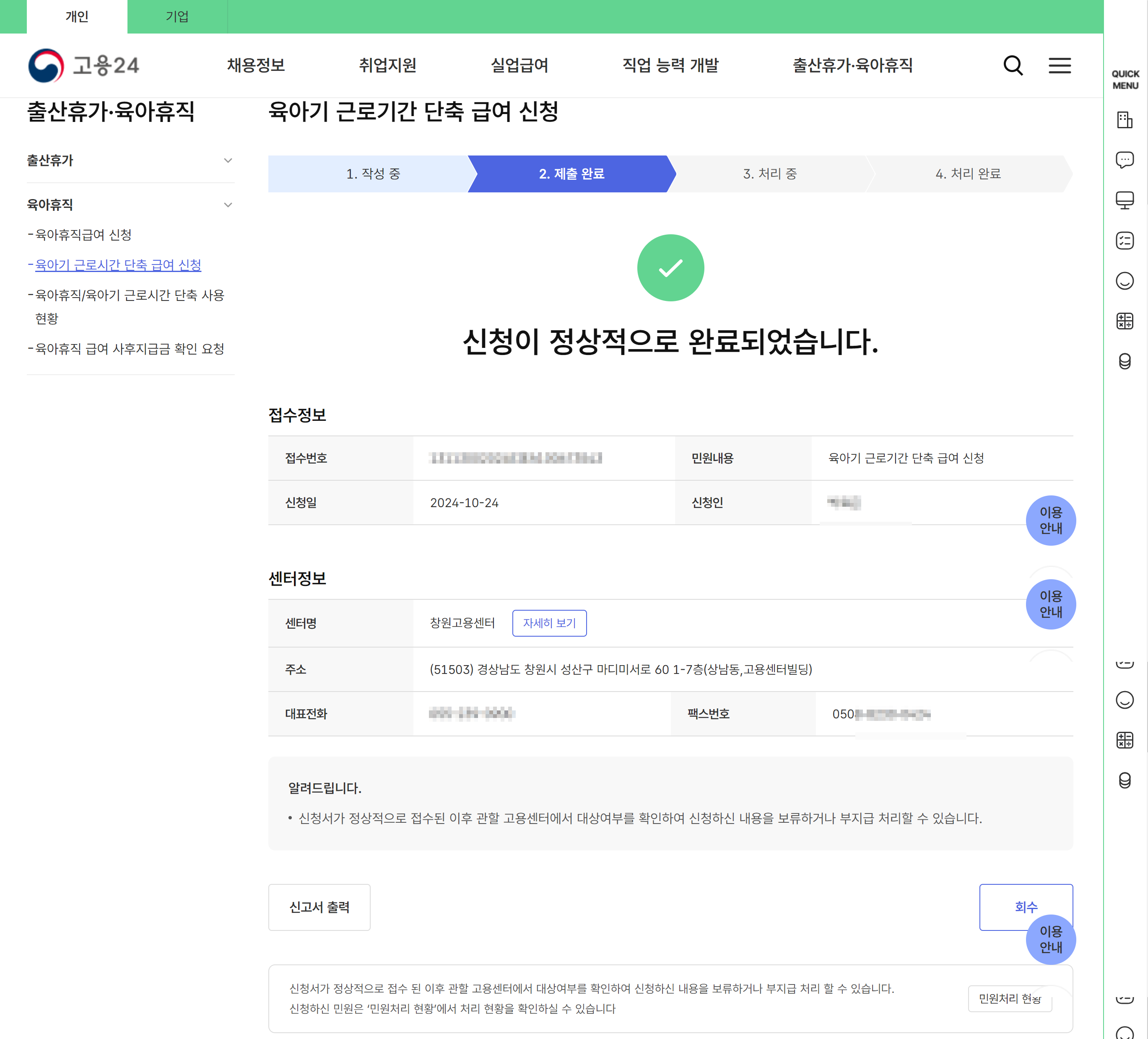Open the 직업 능력 개발 menu
The image size is (1148, 1039).
[x=670, y=65]
